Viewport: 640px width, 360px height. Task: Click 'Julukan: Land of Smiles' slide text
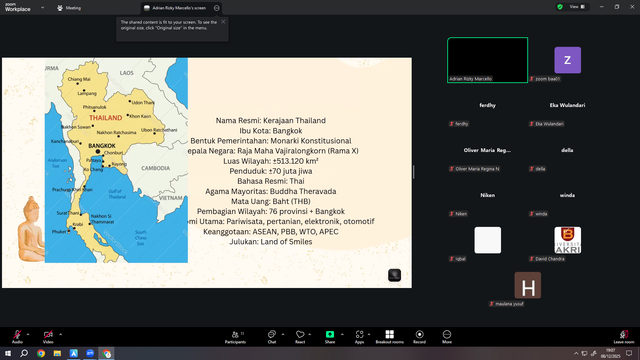pyautogui.click(x=271, y=242)
